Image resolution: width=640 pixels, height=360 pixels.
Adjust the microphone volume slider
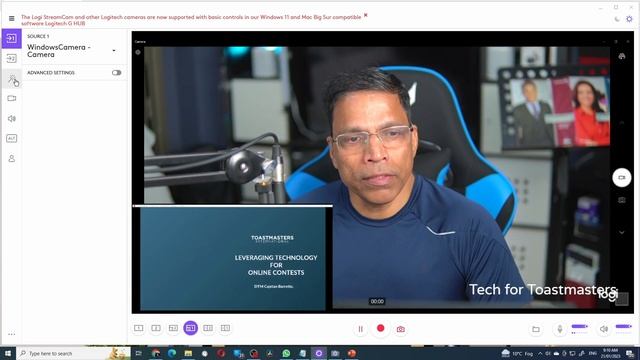[580, 327]
